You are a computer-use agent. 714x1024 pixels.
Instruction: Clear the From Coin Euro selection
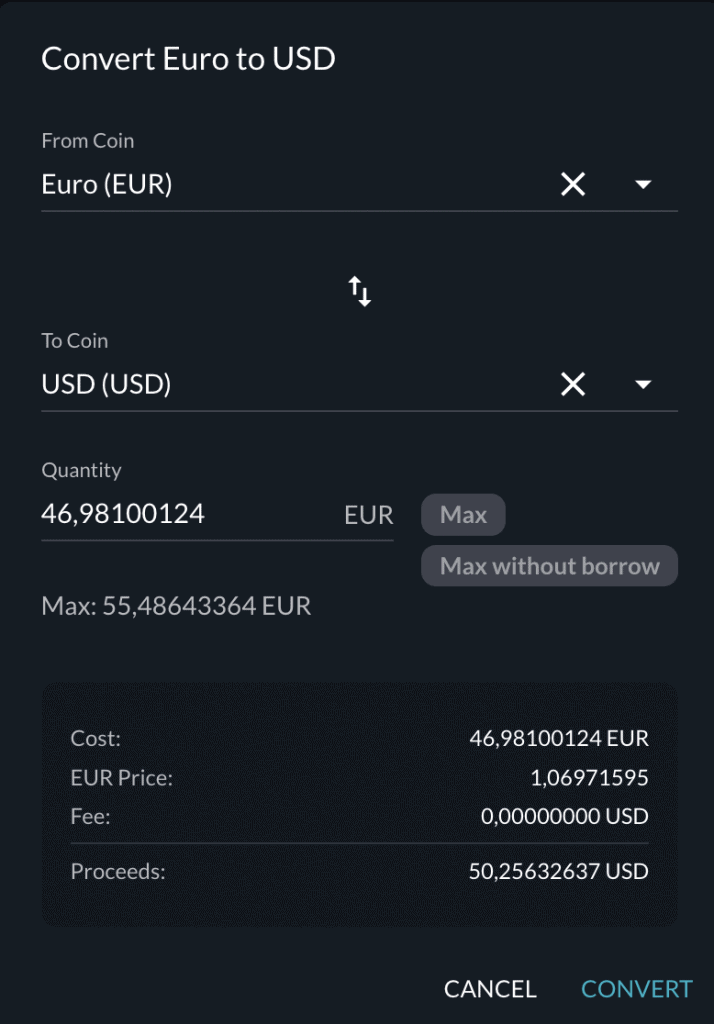click(x=573, y=184)
